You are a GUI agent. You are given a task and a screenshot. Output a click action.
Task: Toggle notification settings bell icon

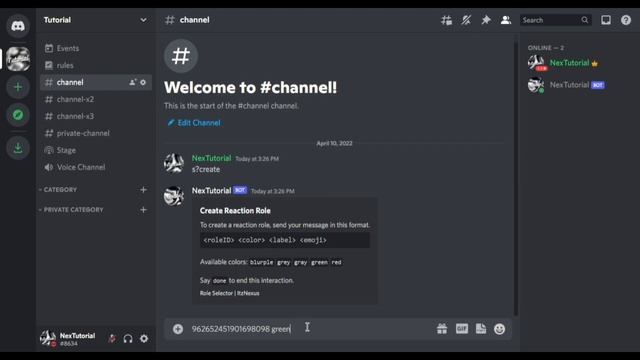(x=466, y=20)
